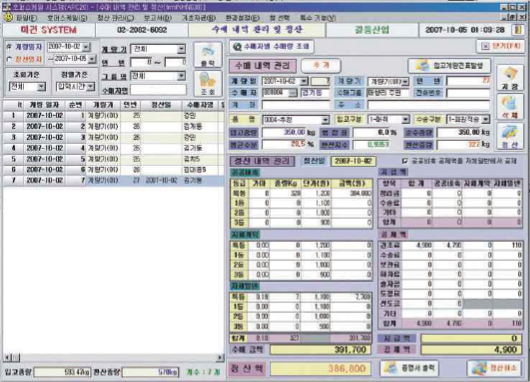Click the list's horizontal scrollbar right arrow
Viewport: 530px width, 382px height.
click(x=220, y=357)
